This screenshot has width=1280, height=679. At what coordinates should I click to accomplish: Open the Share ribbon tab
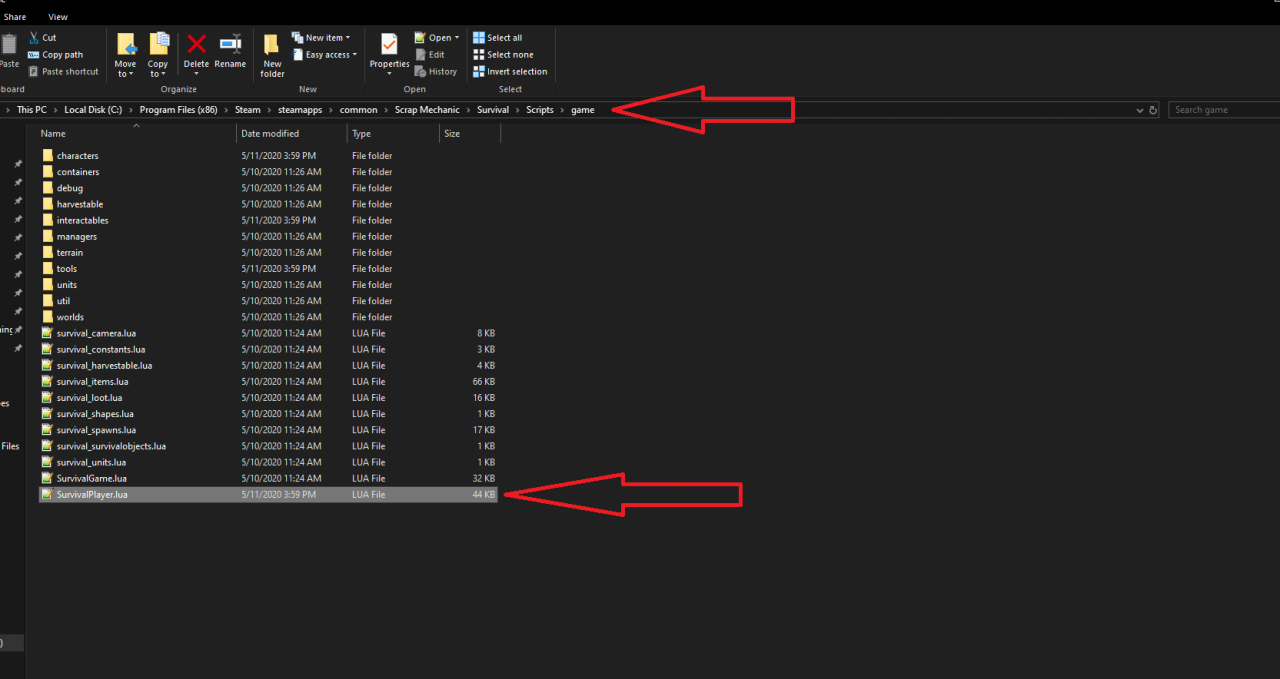pos(15,17)
